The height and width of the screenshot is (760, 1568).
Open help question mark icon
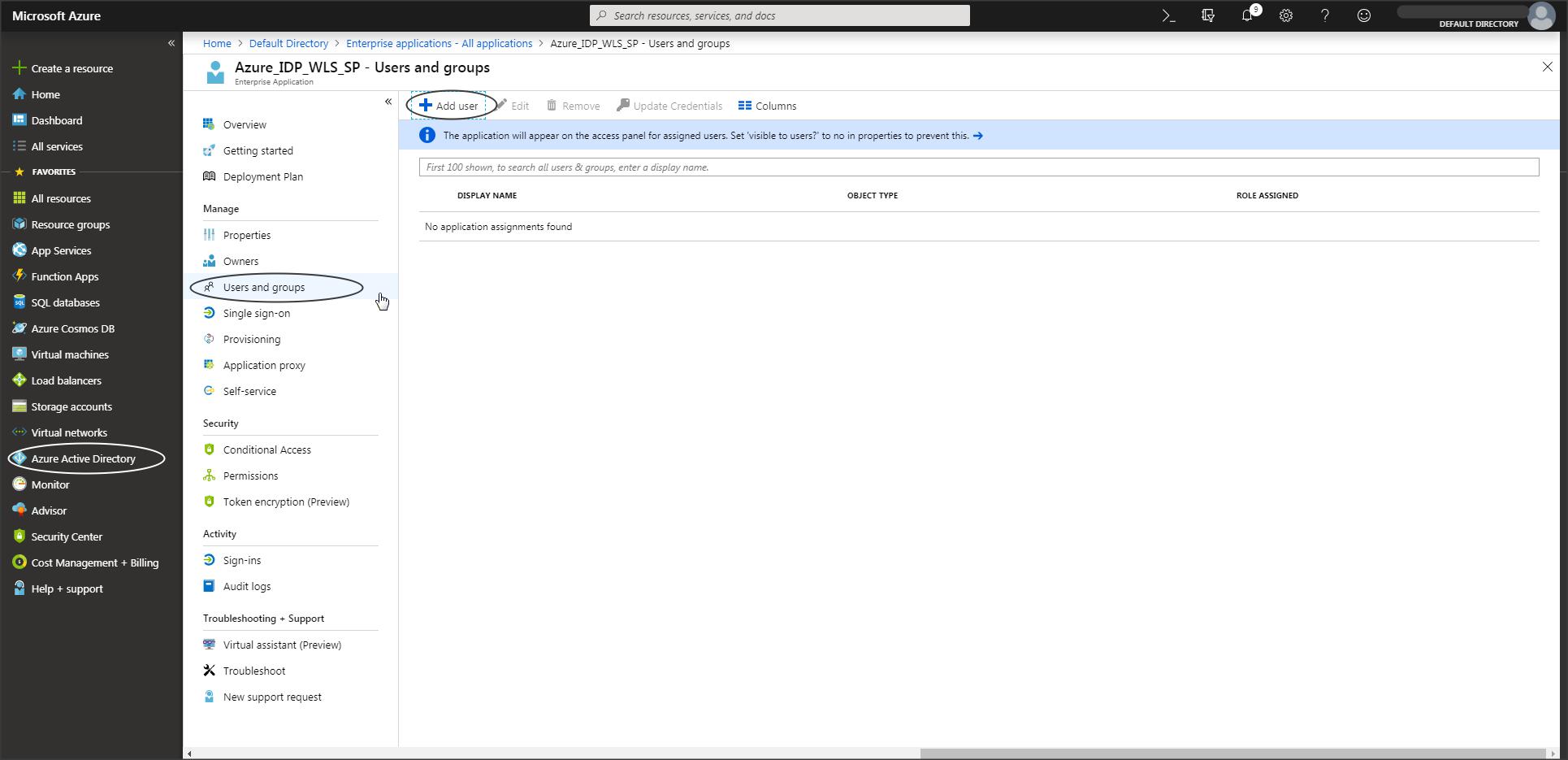1325,15
